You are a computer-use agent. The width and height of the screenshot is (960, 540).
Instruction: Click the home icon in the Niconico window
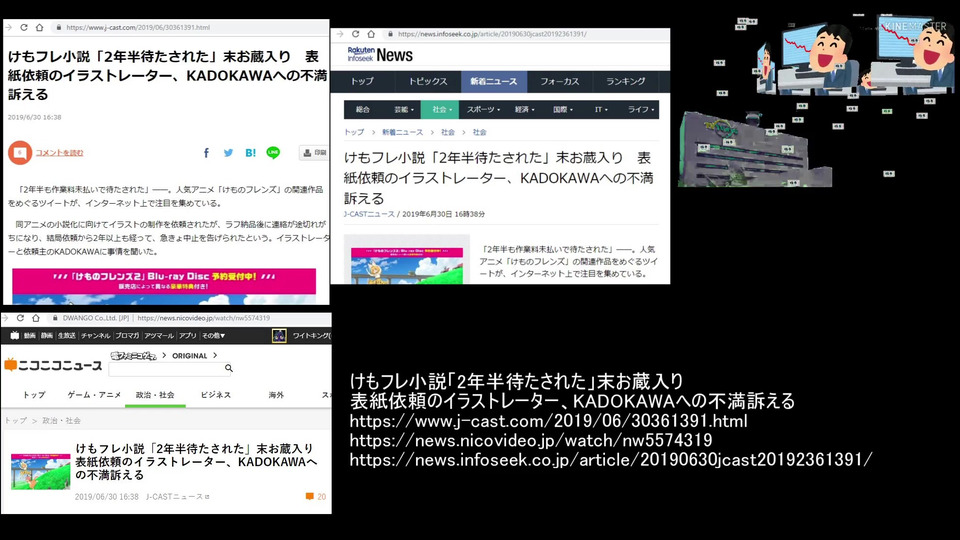pos(36,318)
